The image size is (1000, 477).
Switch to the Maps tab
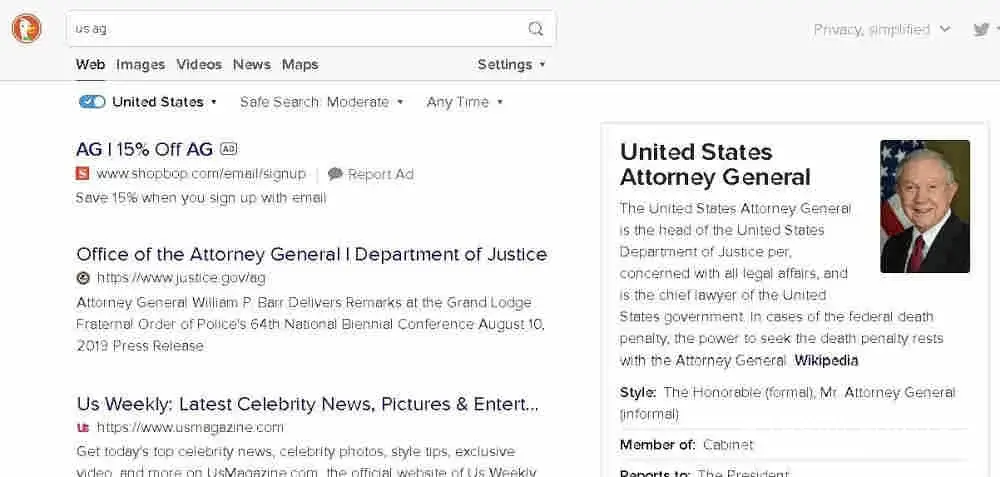(300, 64)
